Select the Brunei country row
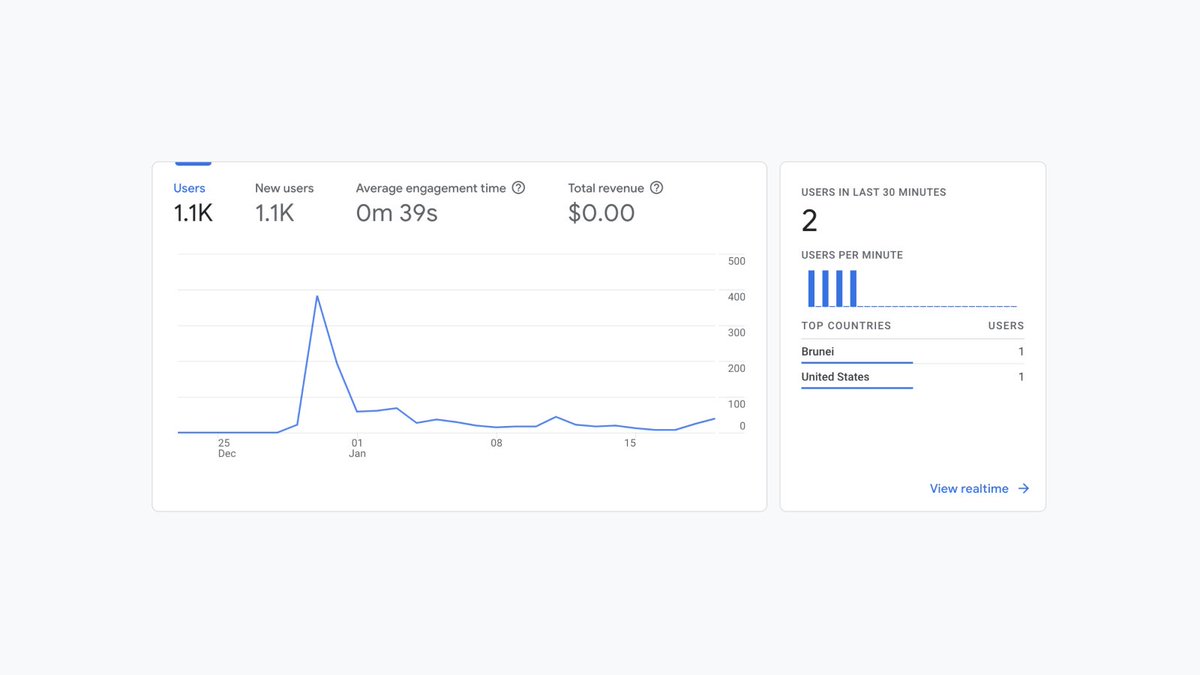Viewport: 1200px width, 675px height. click(912, 352)
